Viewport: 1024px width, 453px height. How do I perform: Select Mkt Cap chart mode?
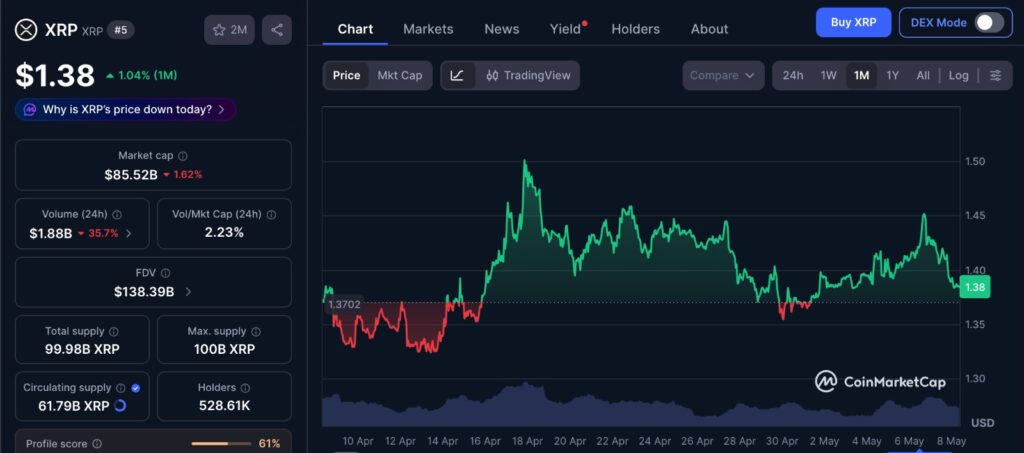tap(400, 76)
